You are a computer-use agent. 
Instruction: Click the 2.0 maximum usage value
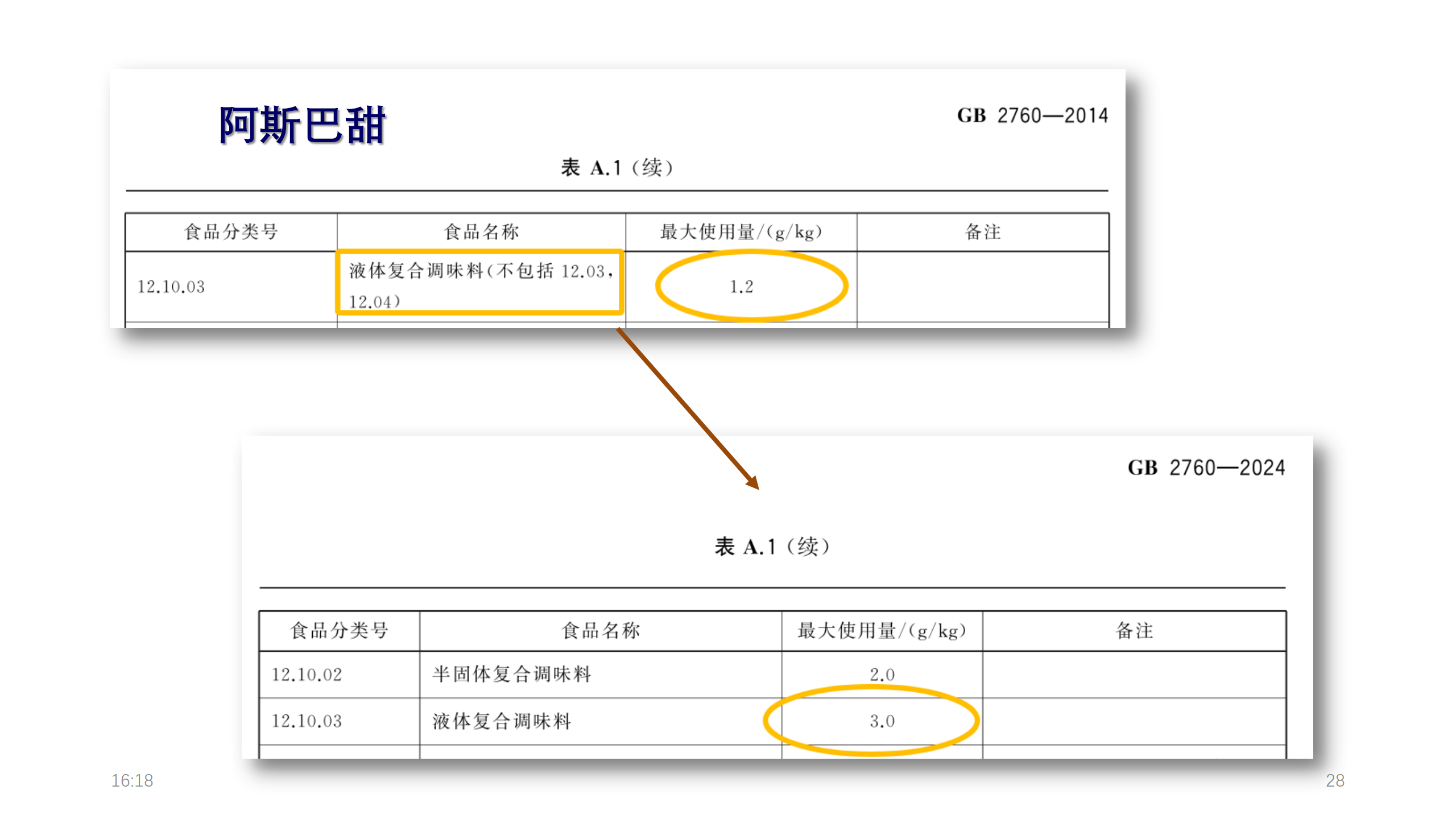[882, 675]
